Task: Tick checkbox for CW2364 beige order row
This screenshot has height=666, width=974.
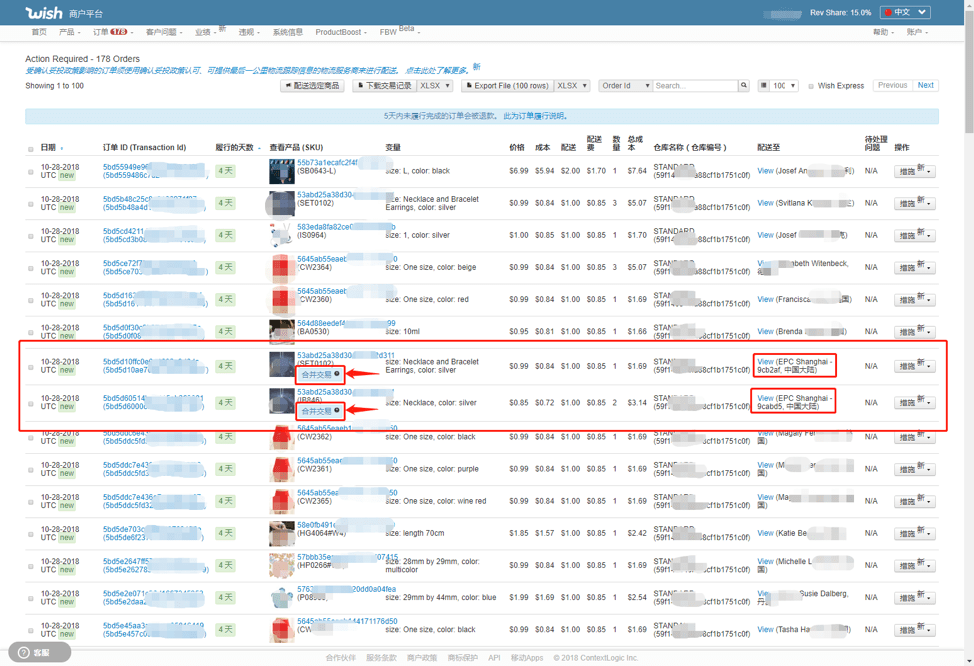Action: click(30, 268)
